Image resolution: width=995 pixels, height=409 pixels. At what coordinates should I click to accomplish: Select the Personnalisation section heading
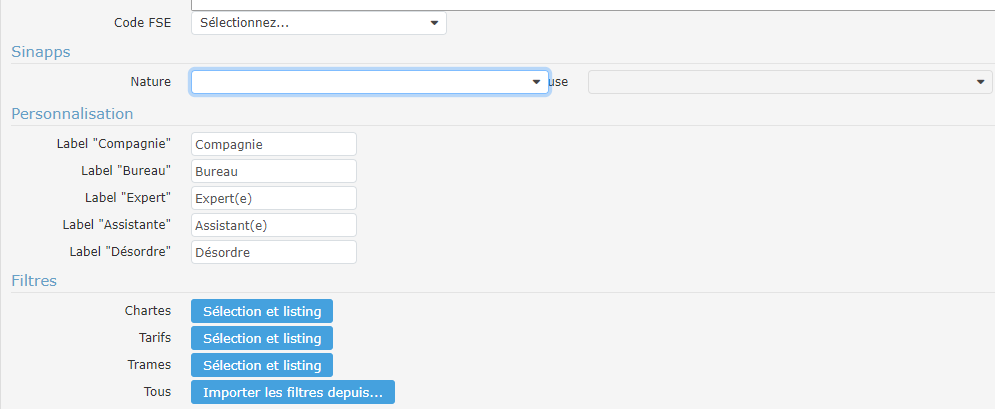pos(72,114)
